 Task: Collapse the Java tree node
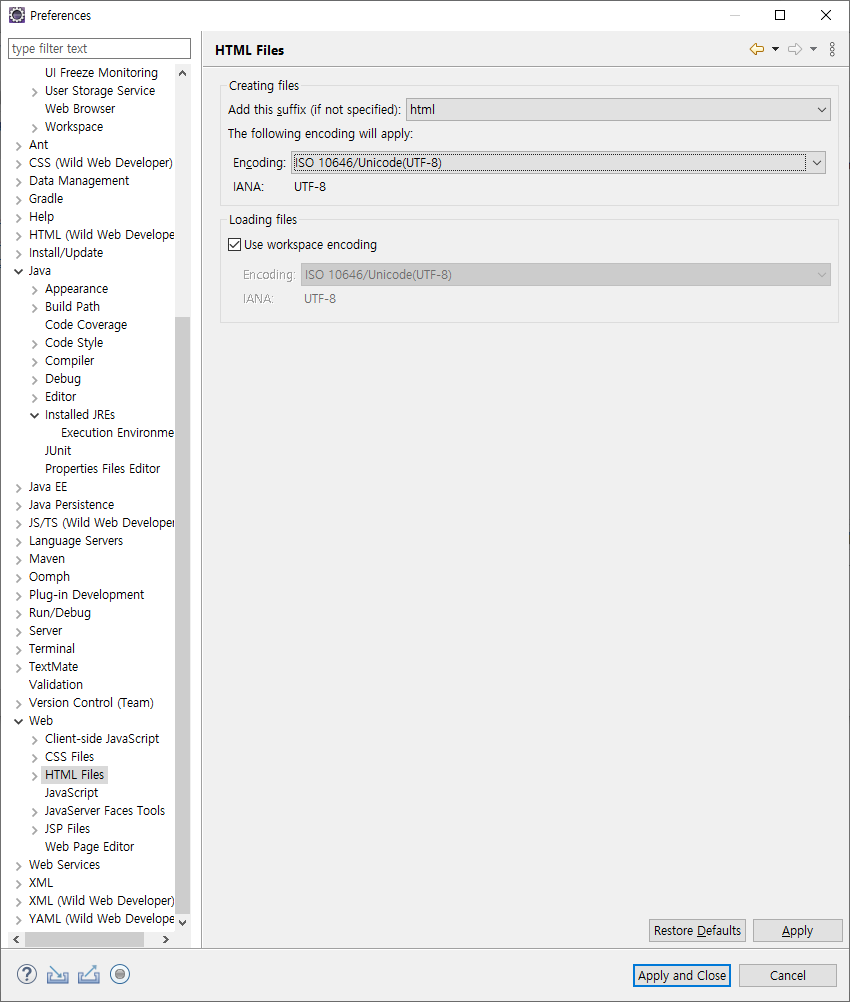(19, 271)
